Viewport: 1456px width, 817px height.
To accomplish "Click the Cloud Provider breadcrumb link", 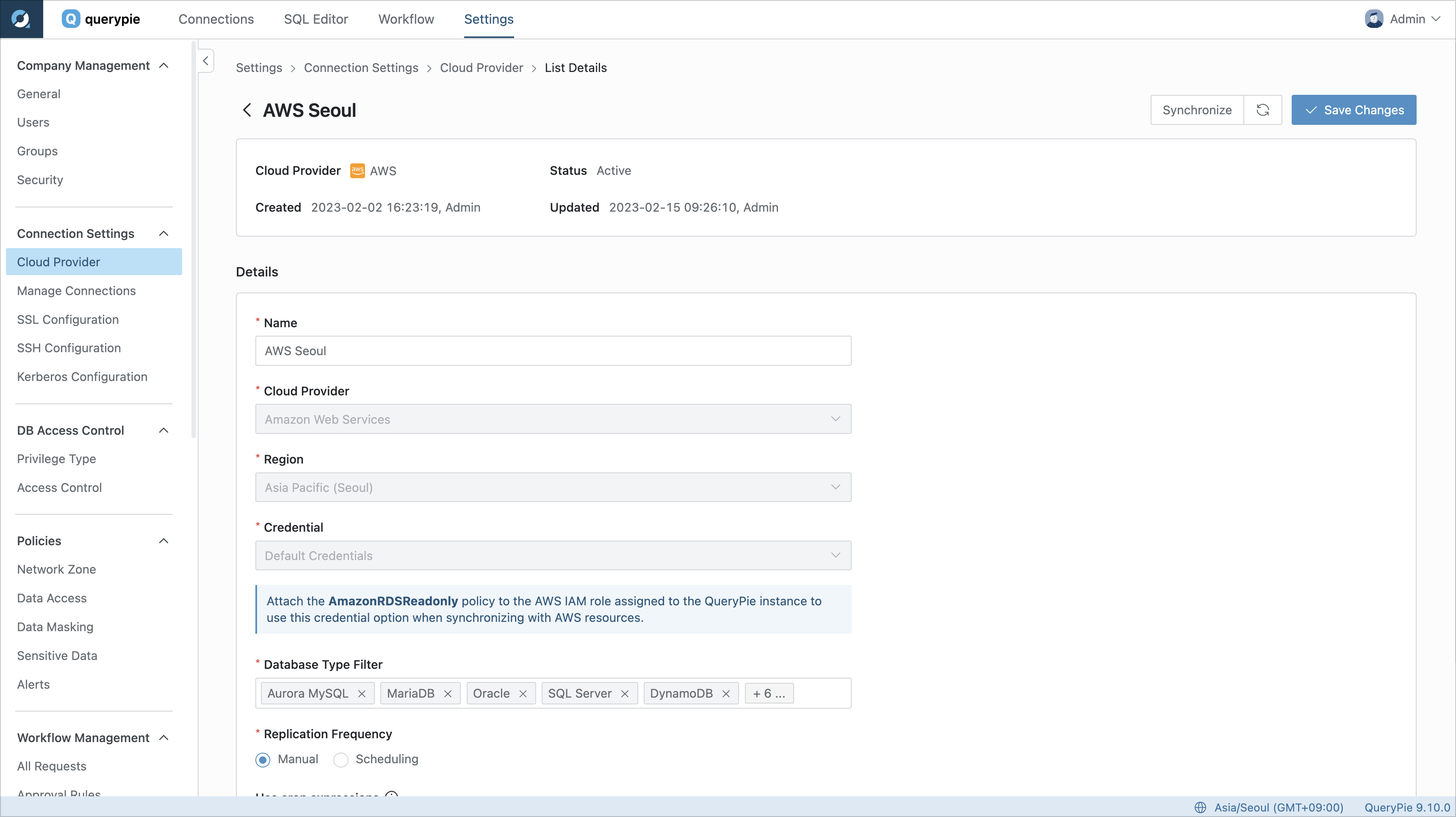I will click(x=482, y=68).
